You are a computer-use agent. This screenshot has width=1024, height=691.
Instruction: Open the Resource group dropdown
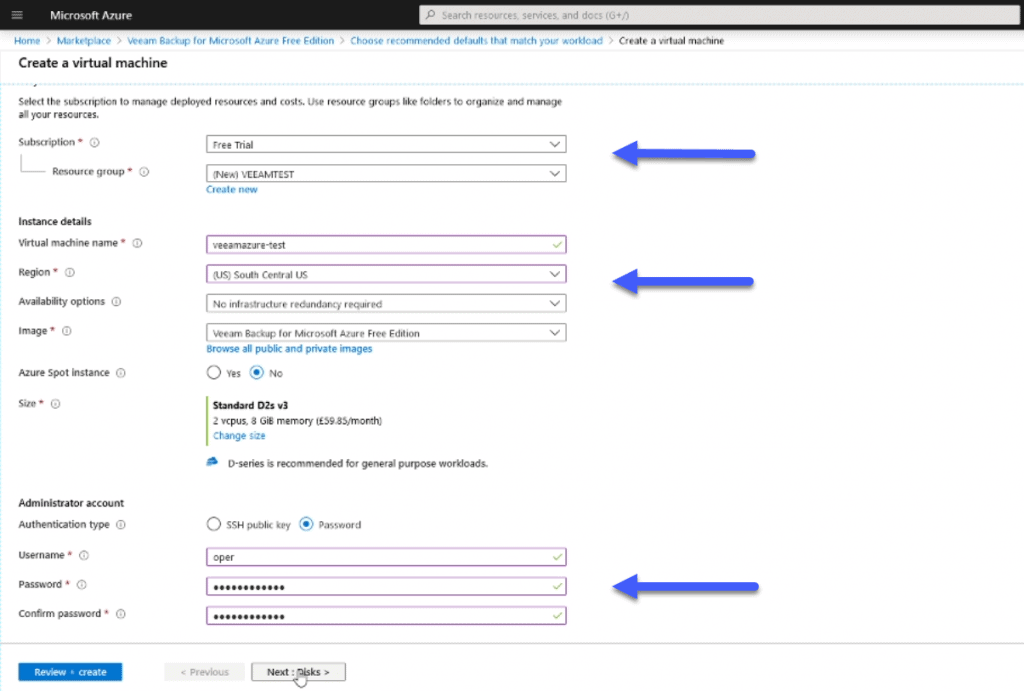point(386,174)
